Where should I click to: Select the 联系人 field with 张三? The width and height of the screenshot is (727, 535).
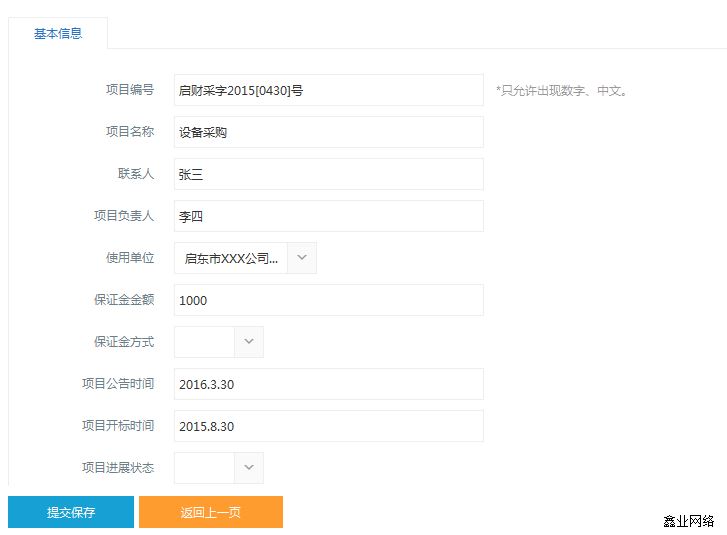pos(328,174)
